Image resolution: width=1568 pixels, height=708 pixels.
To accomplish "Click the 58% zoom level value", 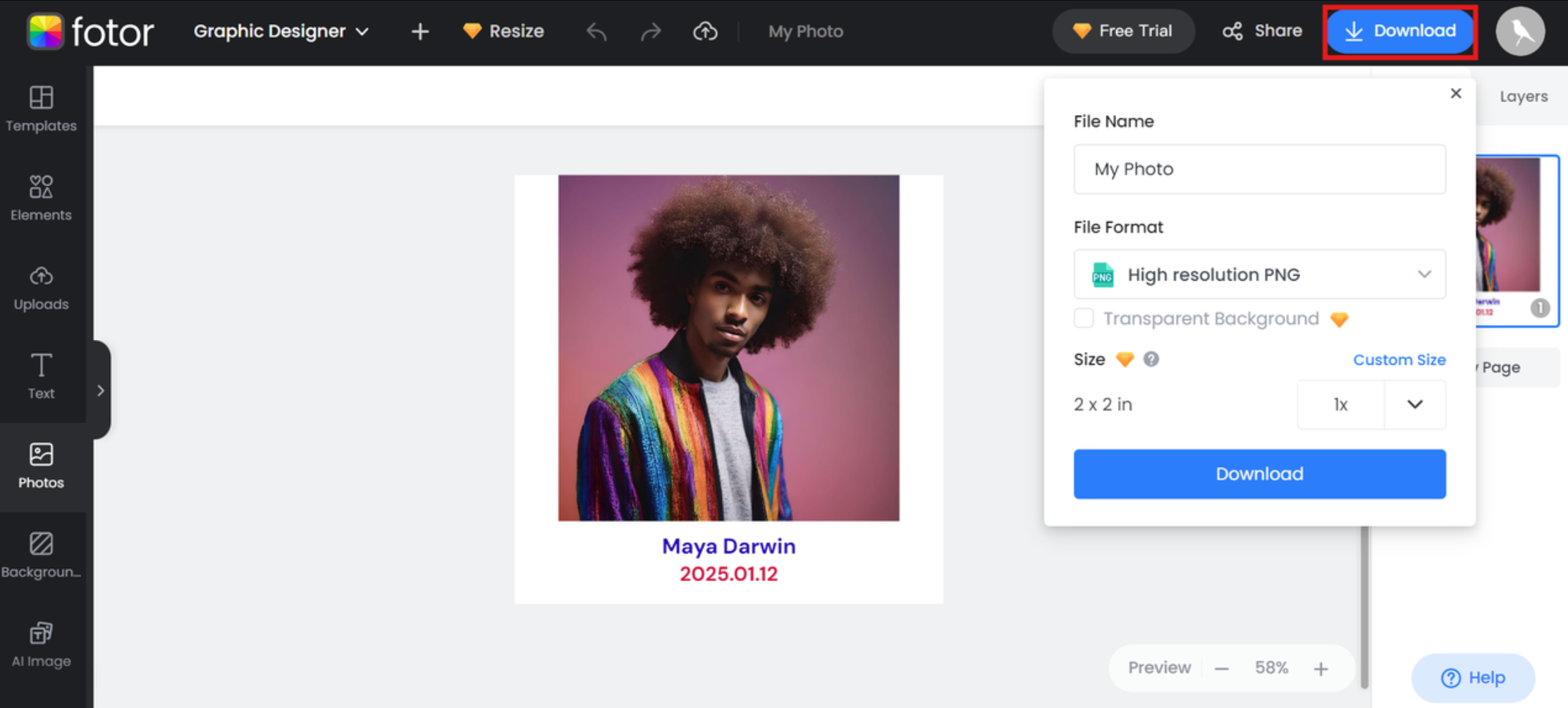I will pyautogui.click(x=1271, y=668).
